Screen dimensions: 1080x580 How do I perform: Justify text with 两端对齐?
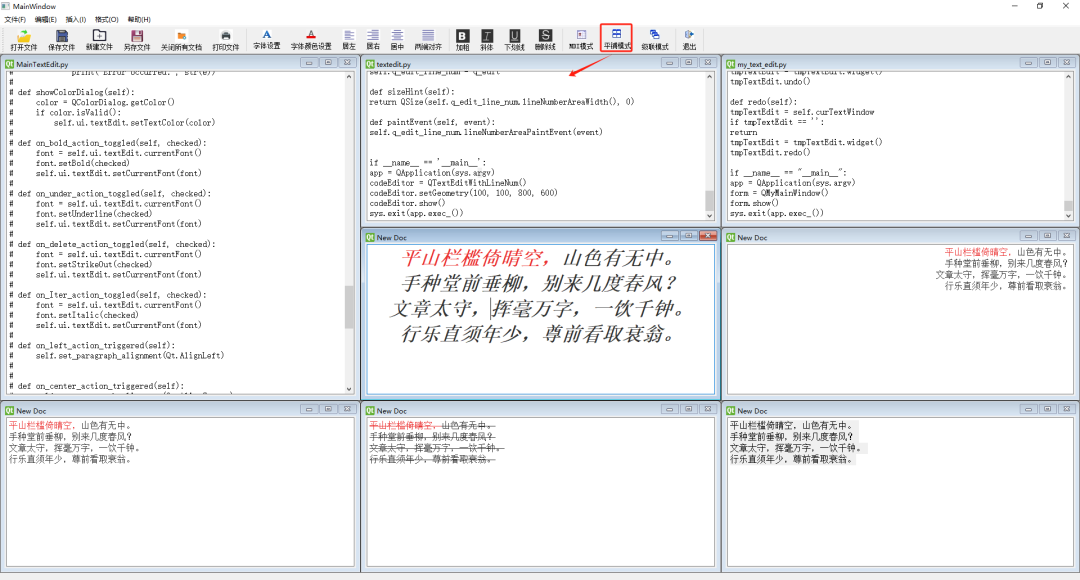pos(428,40)
